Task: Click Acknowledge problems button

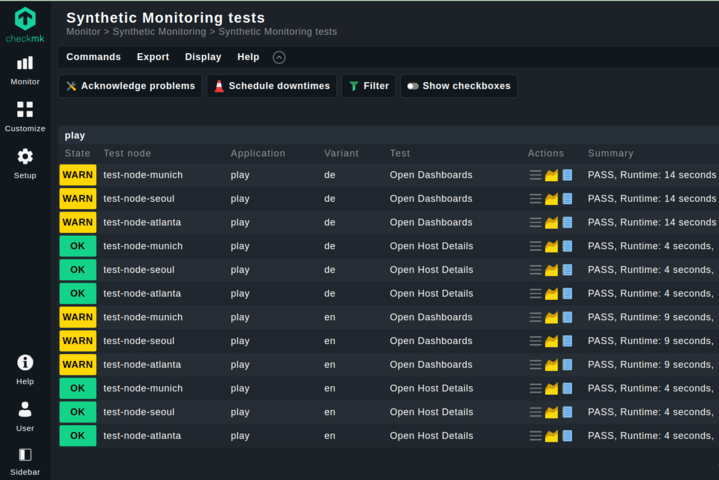Action: point(130,86)
